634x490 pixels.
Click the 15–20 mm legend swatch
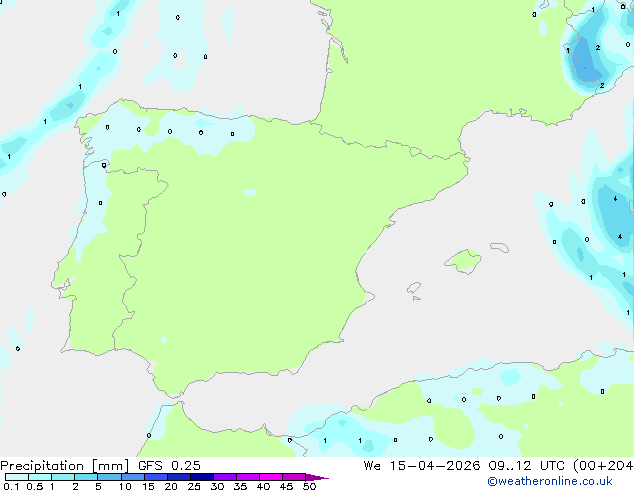(156, 477)
